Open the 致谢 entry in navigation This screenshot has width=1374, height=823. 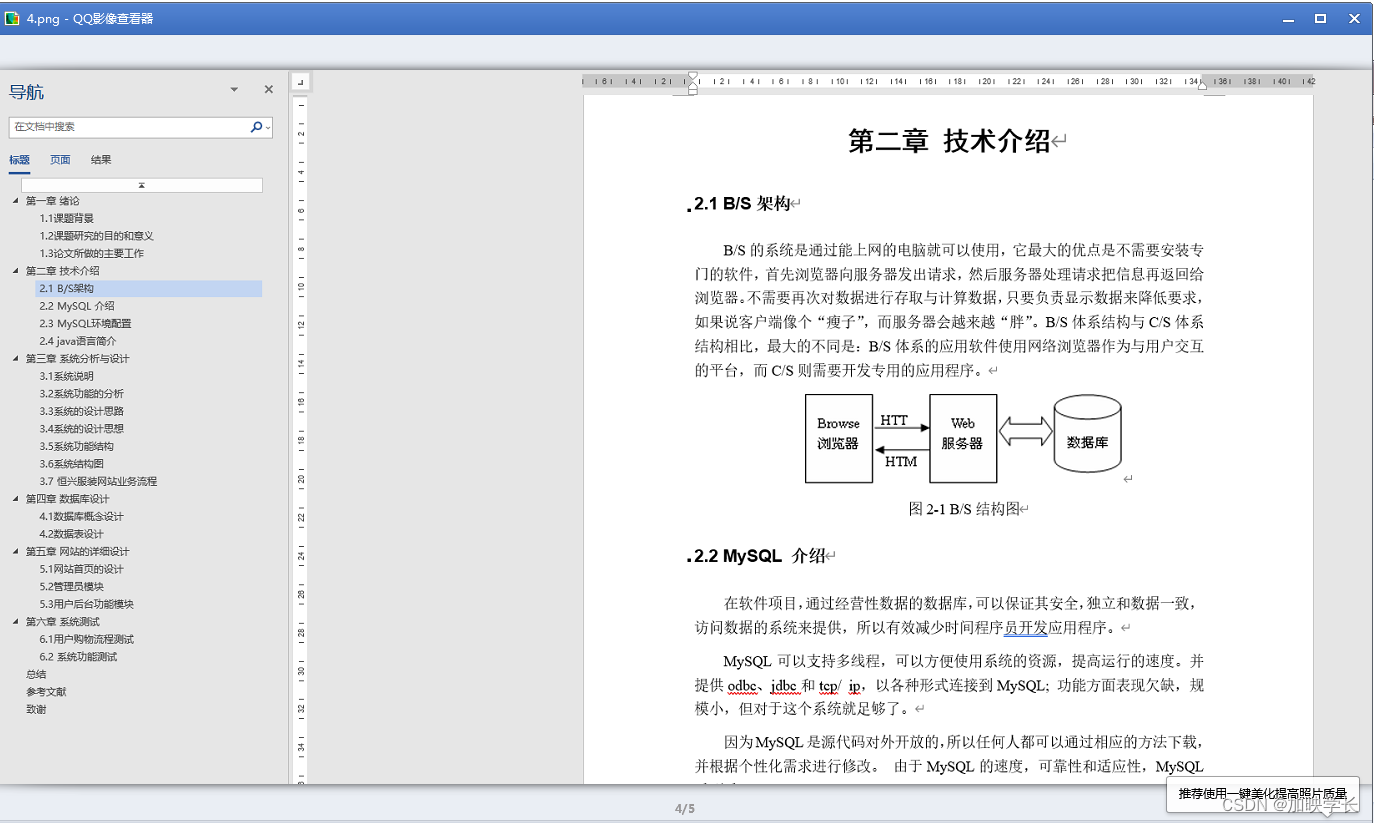(x=36, y=709)
